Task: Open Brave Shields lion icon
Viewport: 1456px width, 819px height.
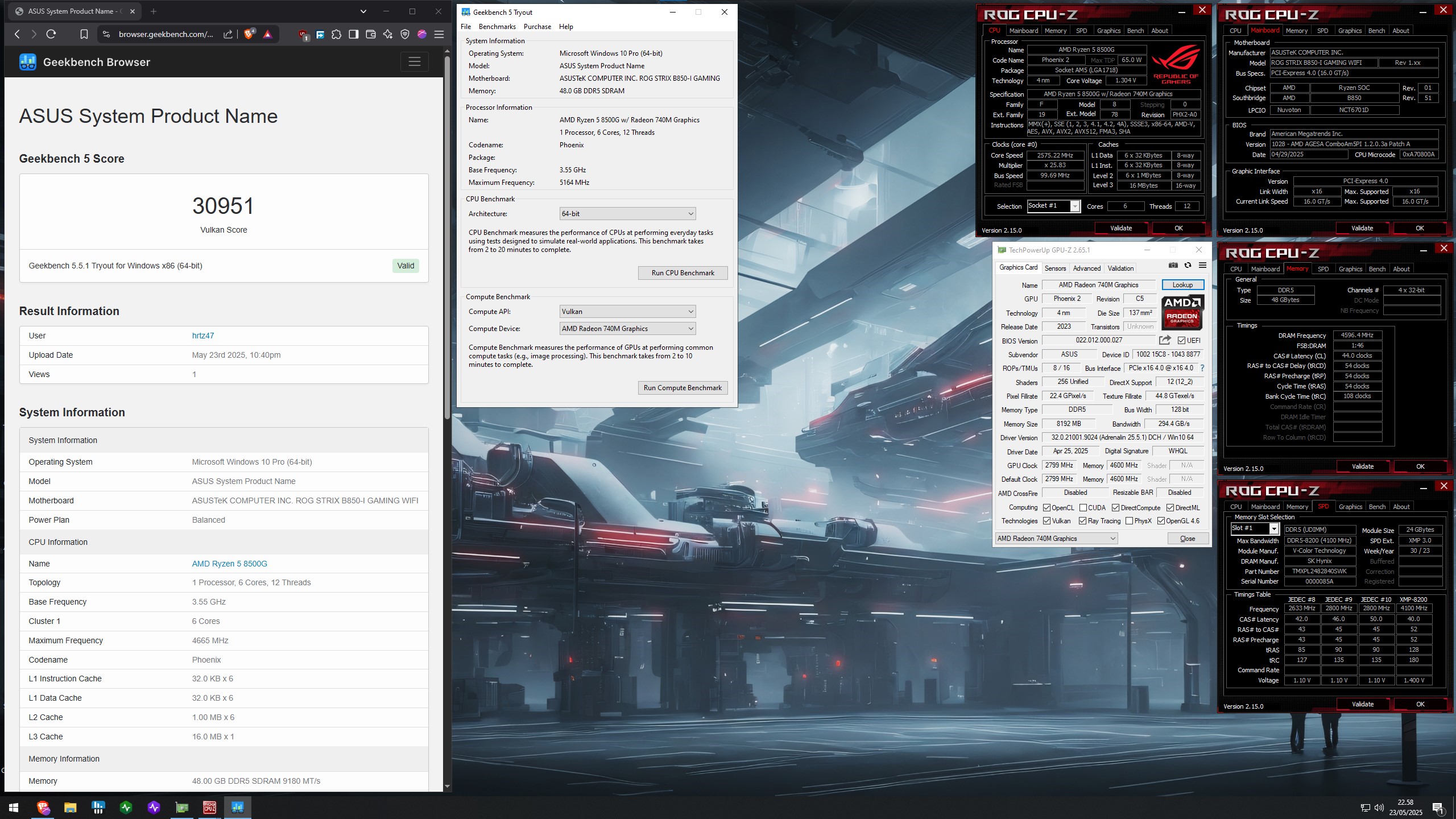Action: click(x=249, y=34)
